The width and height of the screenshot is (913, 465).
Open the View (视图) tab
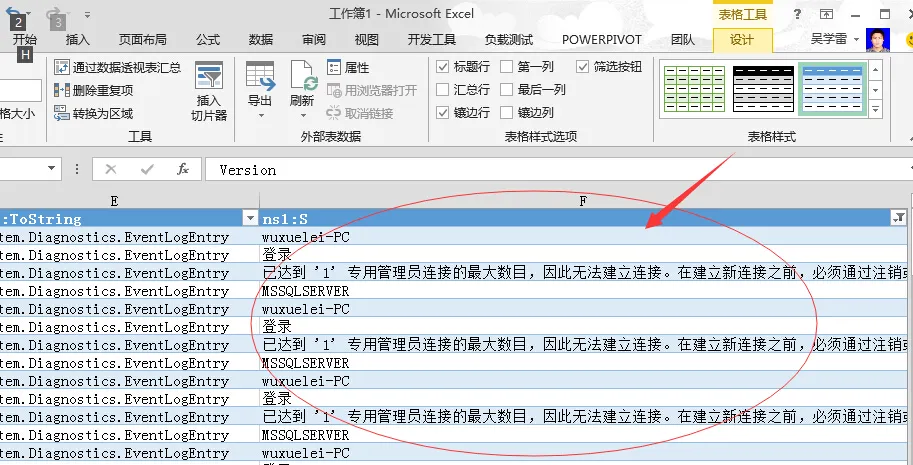pos(367,40)
